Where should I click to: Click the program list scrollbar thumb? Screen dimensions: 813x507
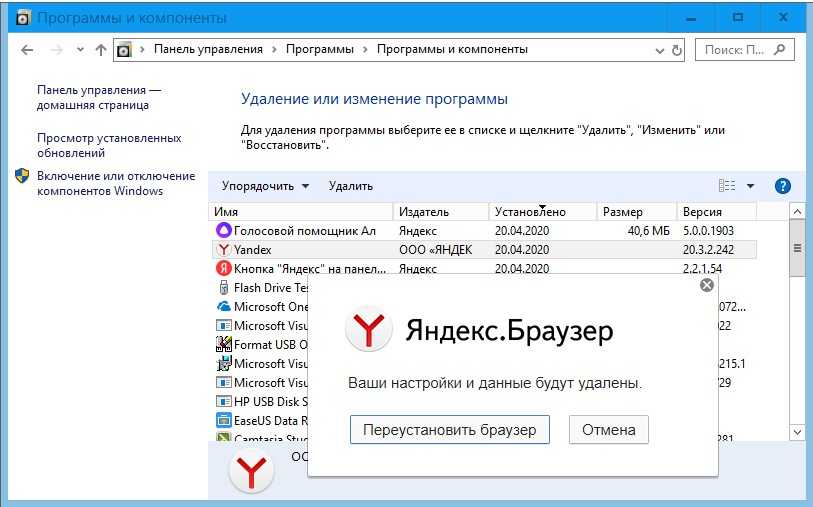(797, 248)
